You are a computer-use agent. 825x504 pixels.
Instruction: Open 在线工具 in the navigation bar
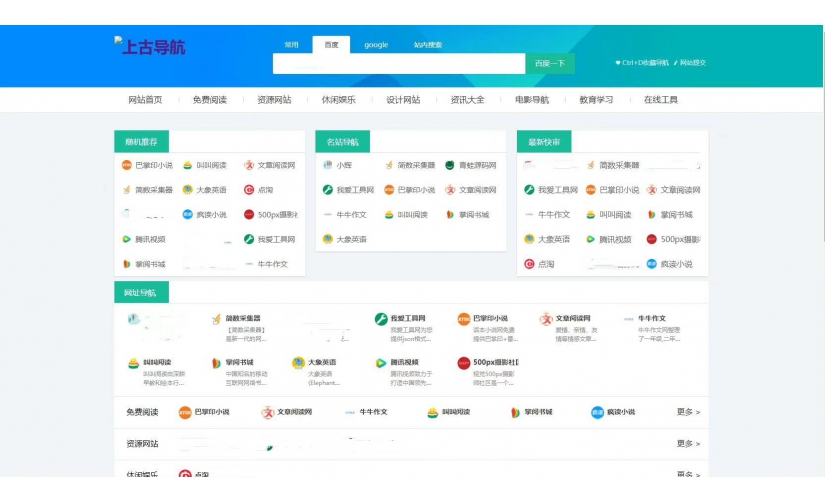[661, 99]
